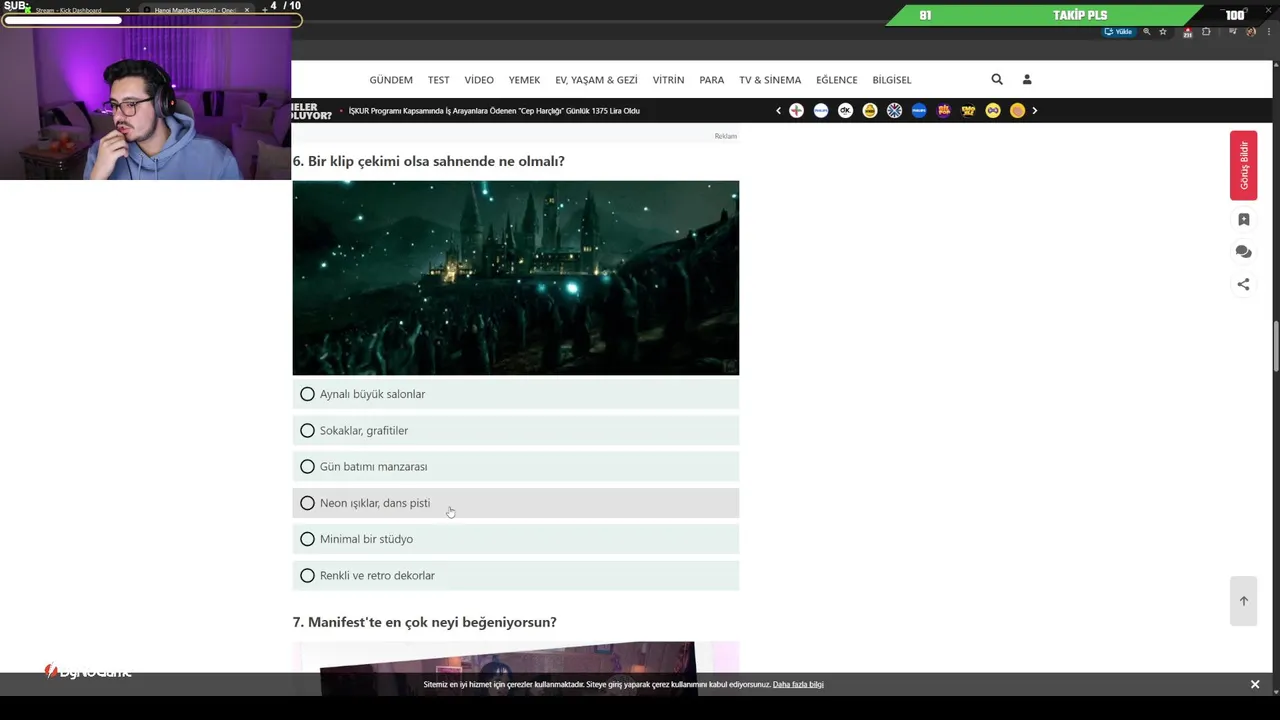1280x720 pixels.
Task: Select the Aynalı büyük salonlar option
Action: [x=515, y=394]
